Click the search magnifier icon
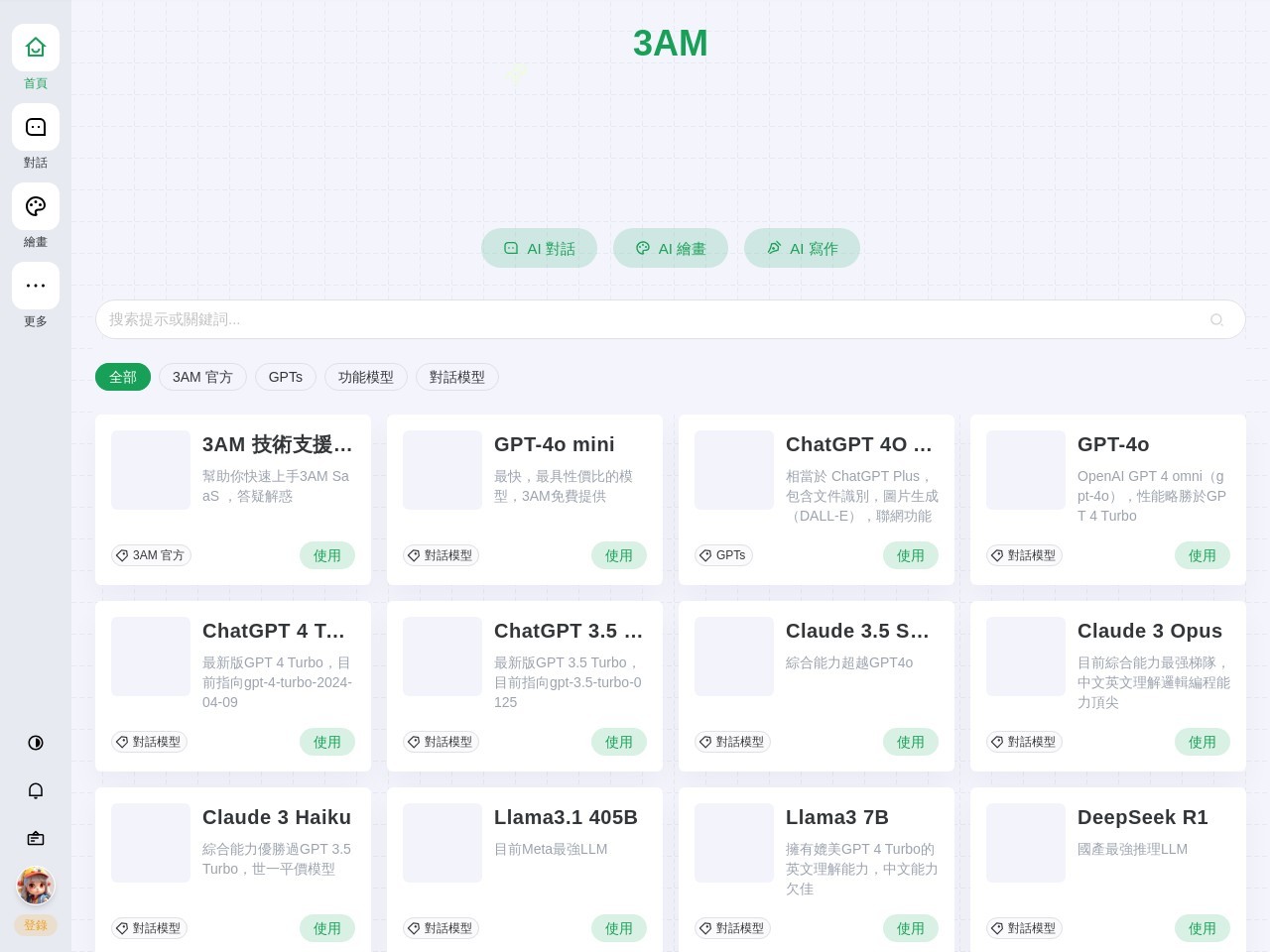1270x952 pixels. [1216, 319]
